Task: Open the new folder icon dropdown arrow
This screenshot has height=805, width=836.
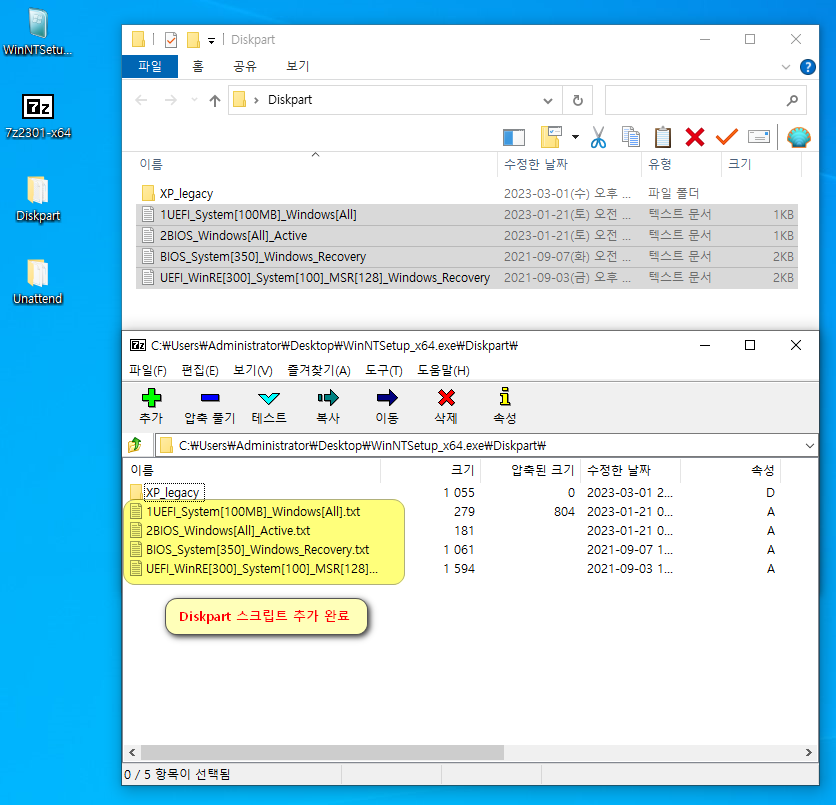Action: click(575, 137)
